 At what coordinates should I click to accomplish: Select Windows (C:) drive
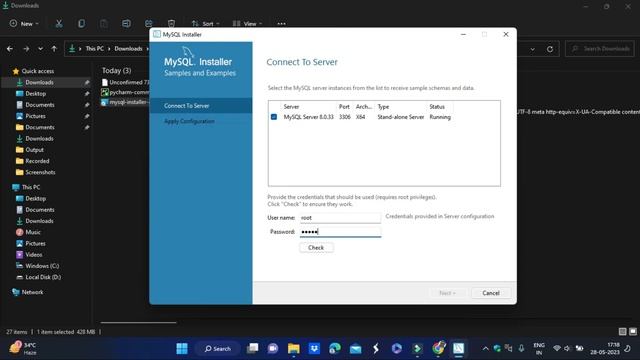(x=42, y=266)
